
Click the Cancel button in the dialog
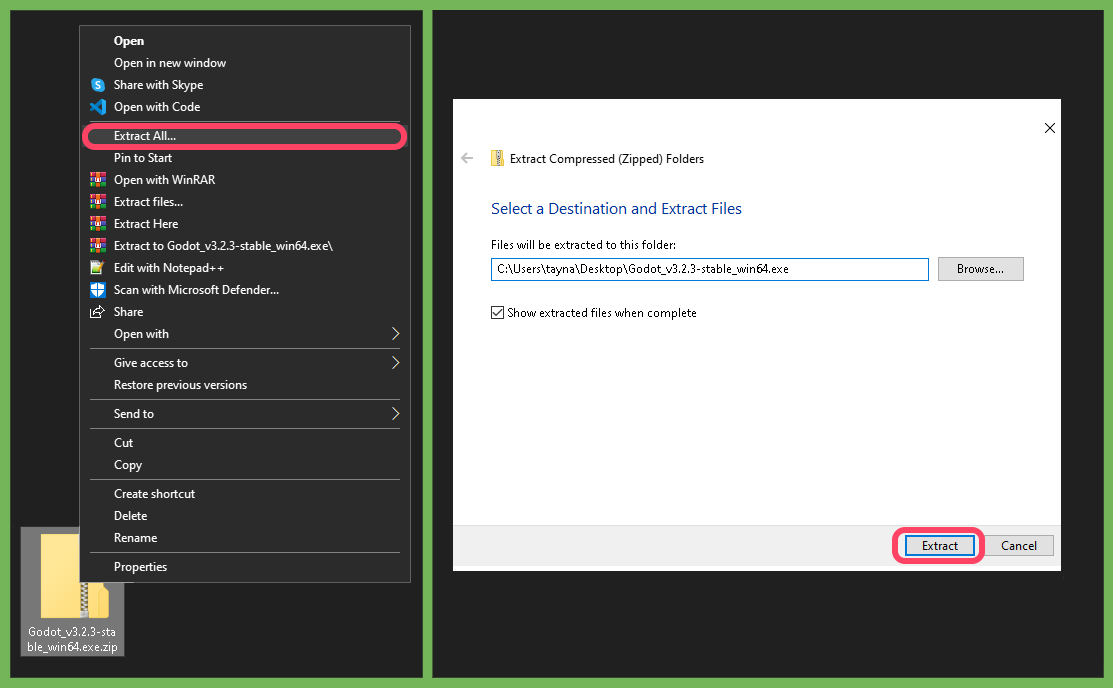click(1019, 546)
